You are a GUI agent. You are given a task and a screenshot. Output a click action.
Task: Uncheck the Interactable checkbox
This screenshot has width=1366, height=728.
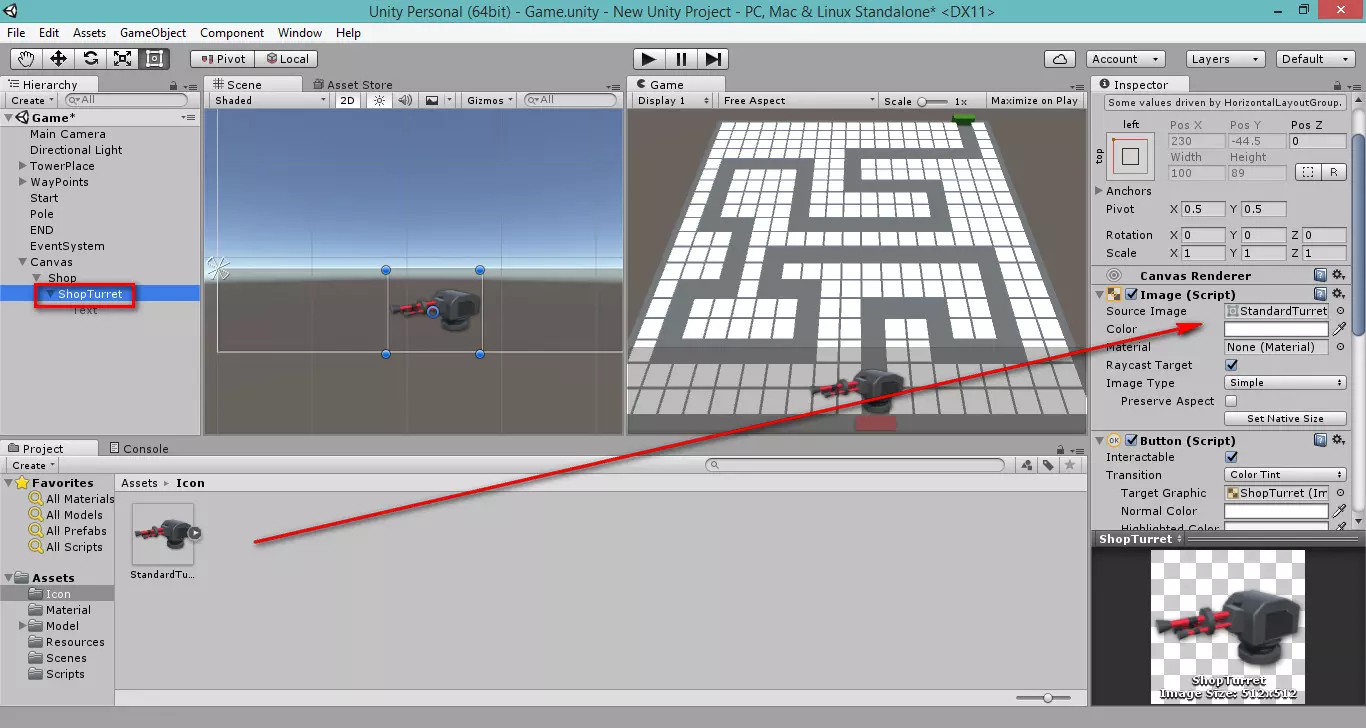pos(1232,457)
